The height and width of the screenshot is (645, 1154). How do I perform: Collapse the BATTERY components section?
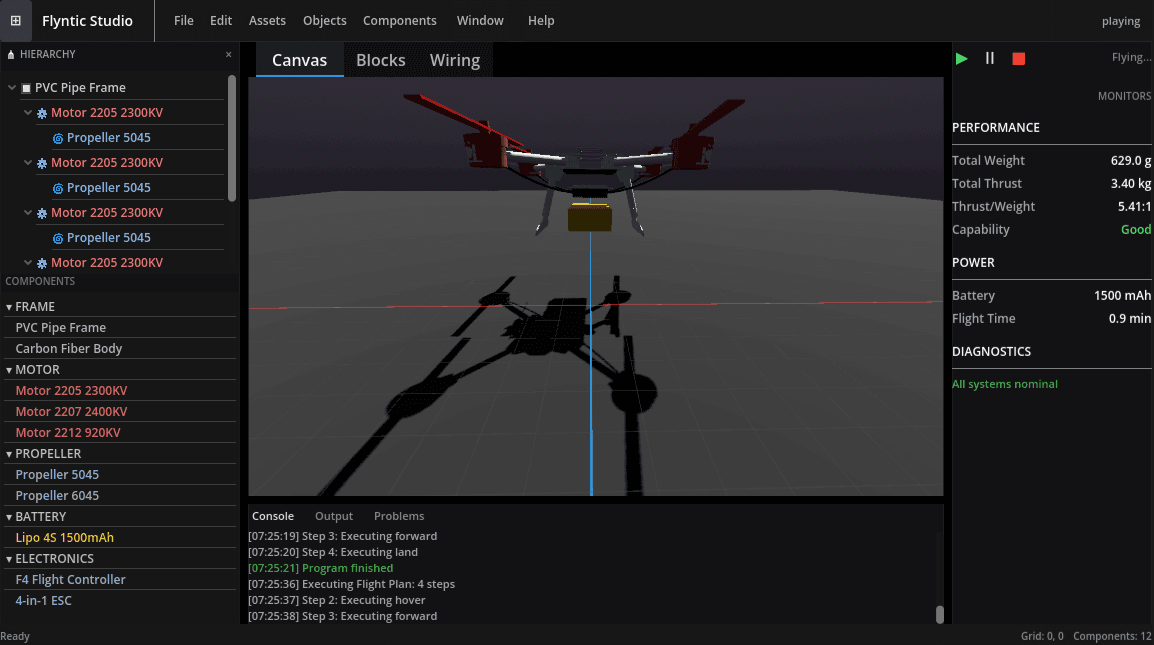point(9,518)
